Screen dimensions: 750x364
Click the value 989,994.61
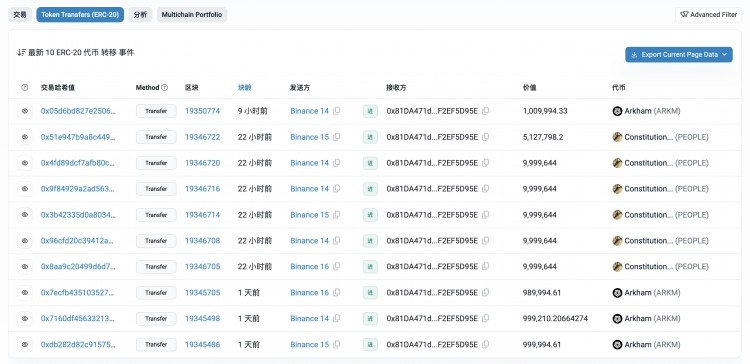(542, 293)
